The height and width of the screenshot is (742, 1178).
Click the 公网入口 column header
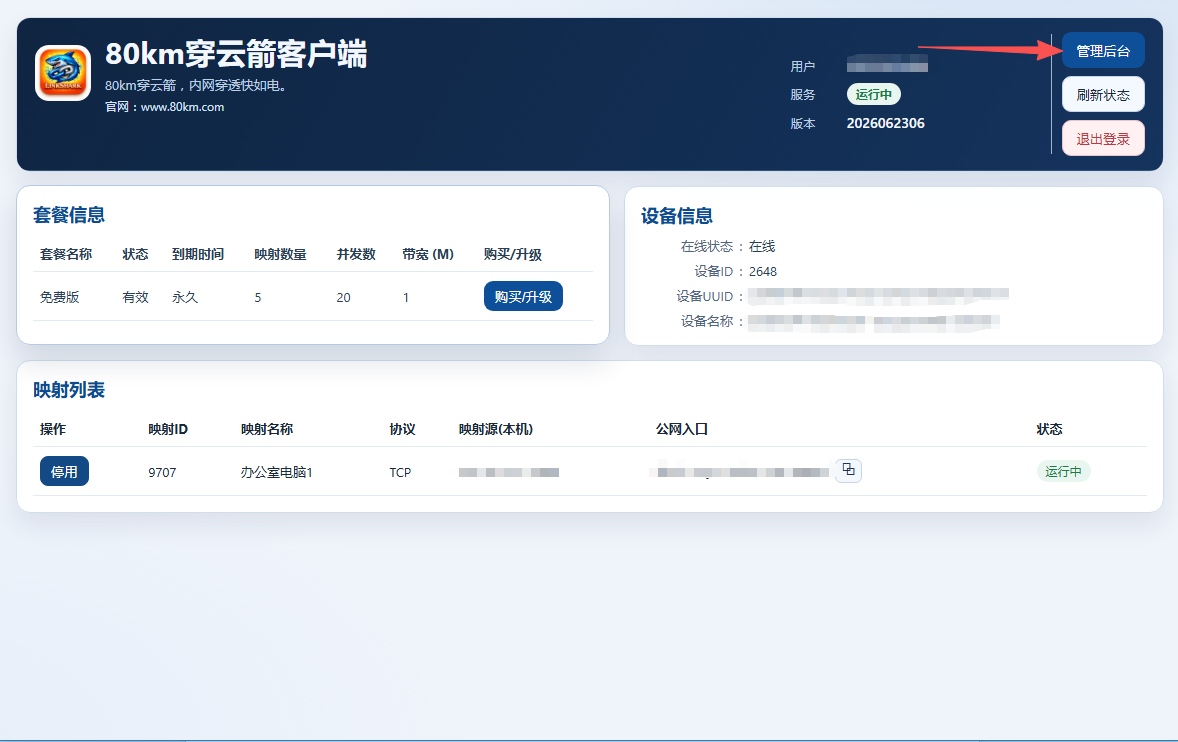(681, 429)
